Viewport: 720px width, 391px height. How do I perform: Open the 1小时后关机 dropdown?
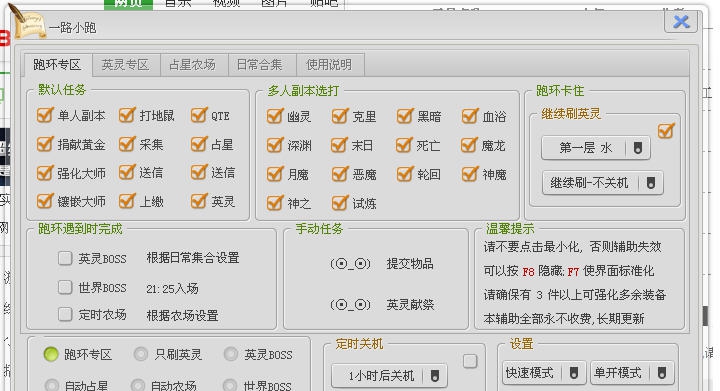coord(389,376)
